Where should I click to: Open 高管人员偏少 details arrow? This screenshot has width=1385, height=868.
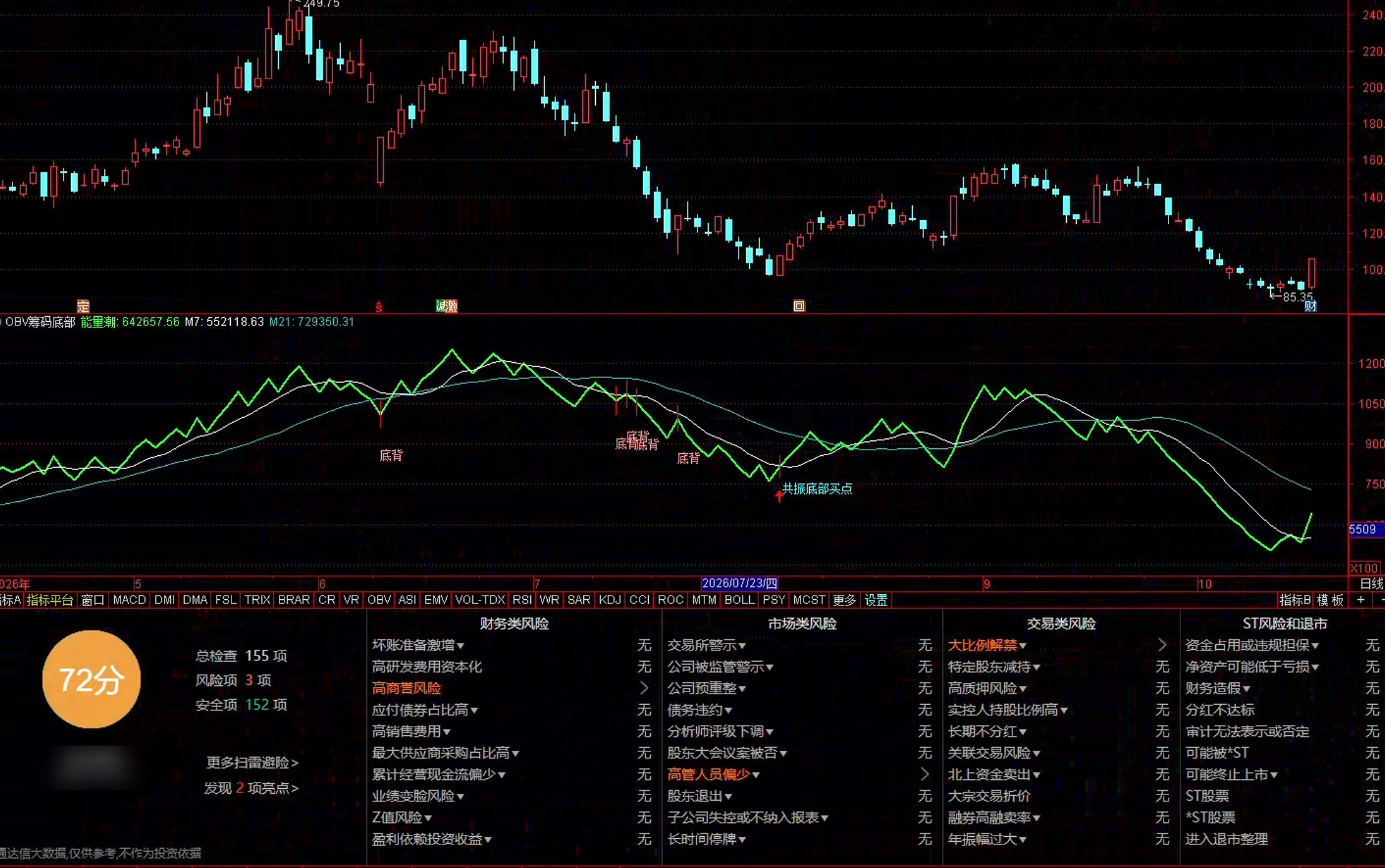[x=925, y=774]
